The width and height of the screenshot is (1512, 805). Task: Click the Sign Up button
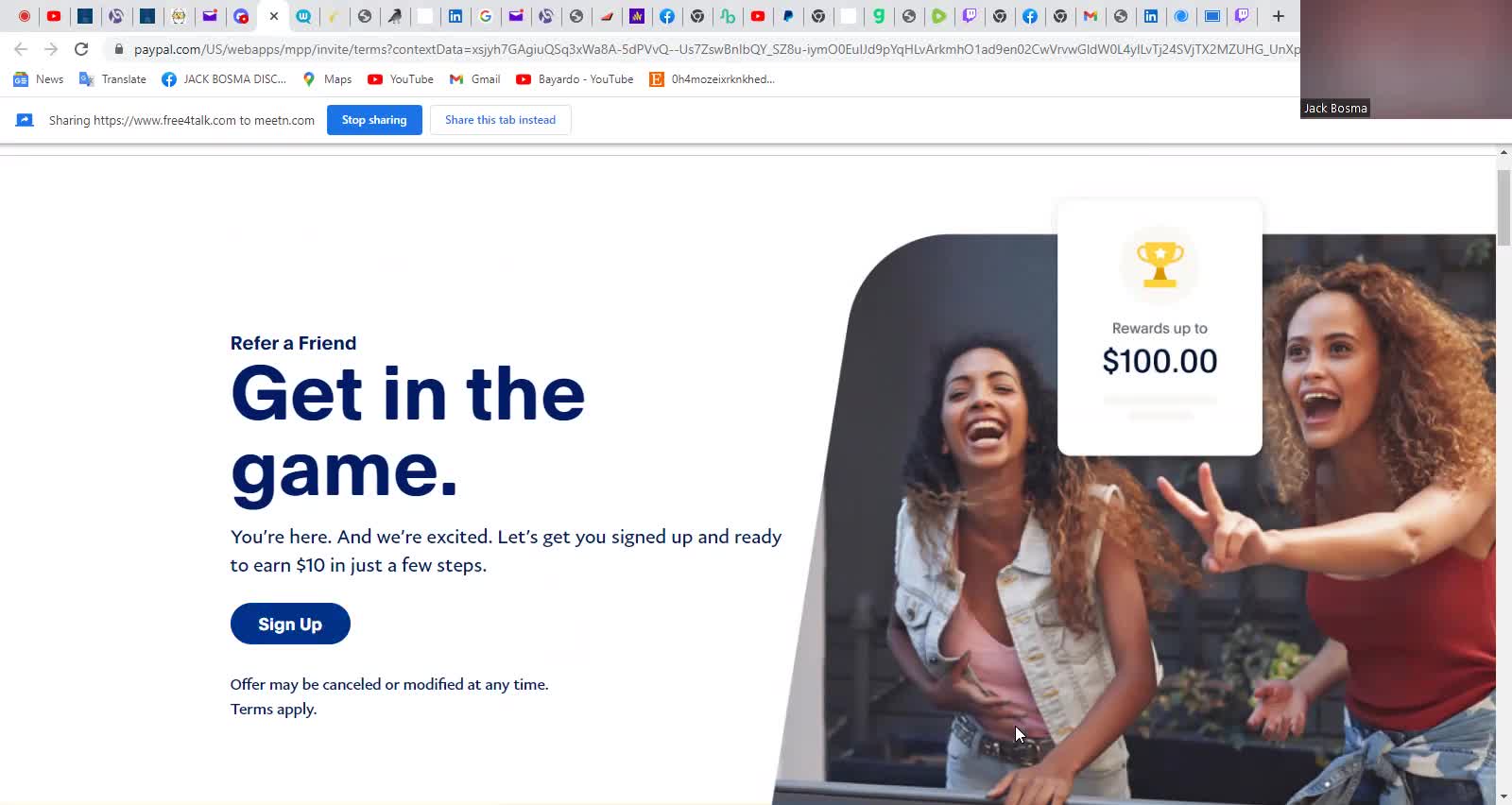[290, 624]
